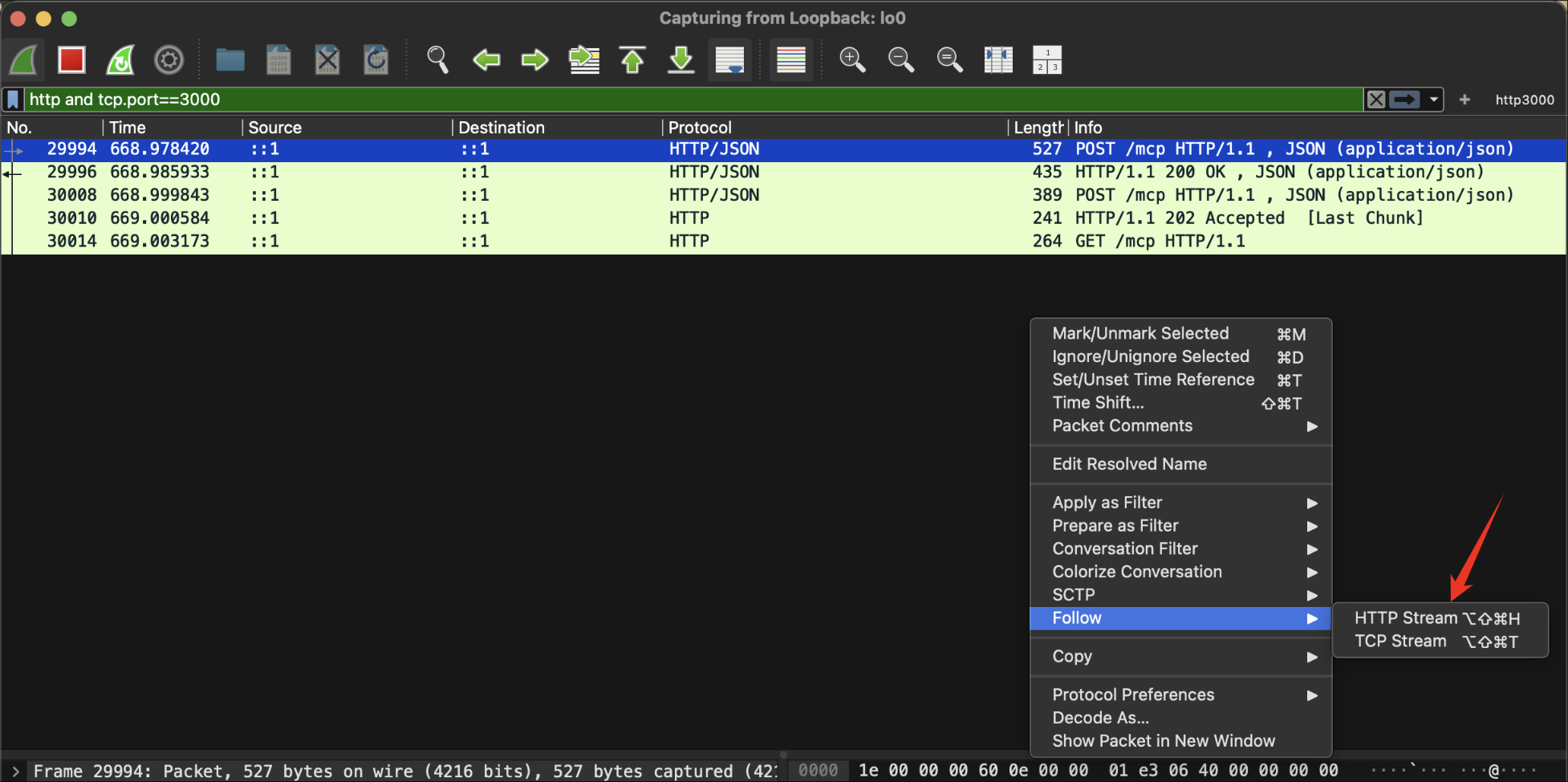Open Time Shift... dialog

pyautogui.click(x=1180, y=403)
